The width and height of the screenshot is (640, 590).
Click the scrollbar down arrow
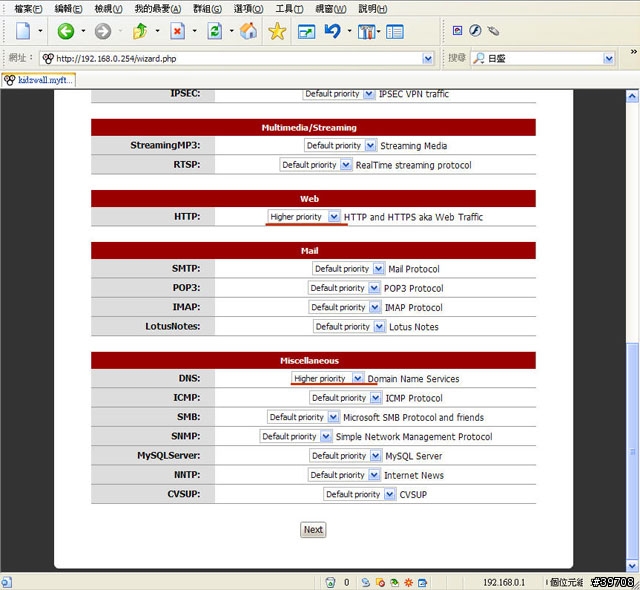click(632, 566)
